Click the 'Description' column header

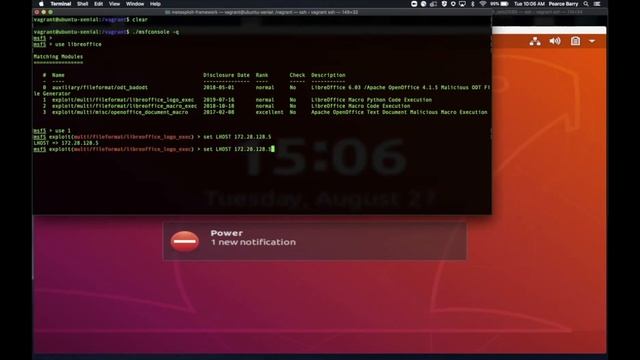328,75
